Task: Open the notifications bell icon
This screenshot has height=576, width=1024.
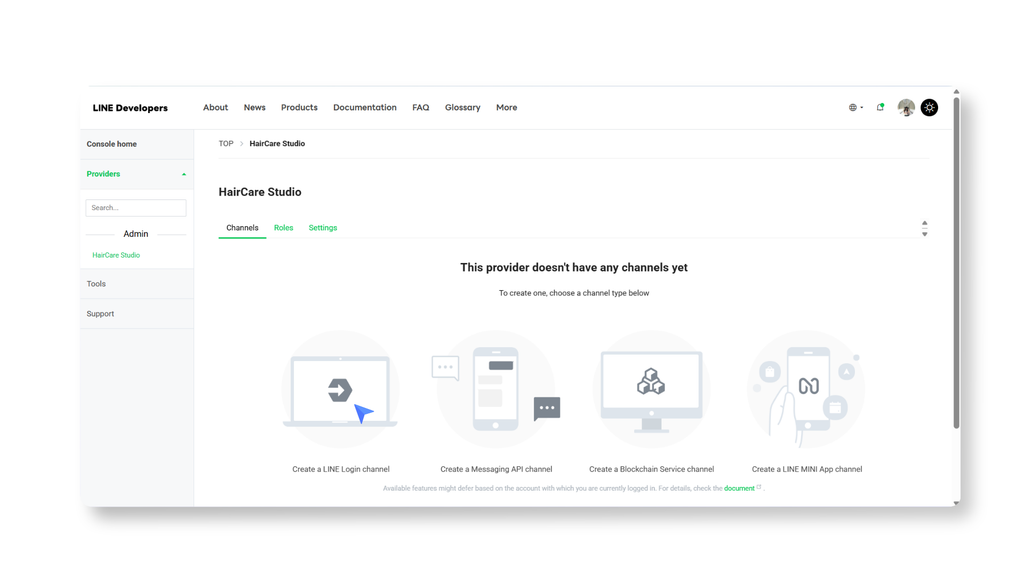Action: click(x=880, y=107)
